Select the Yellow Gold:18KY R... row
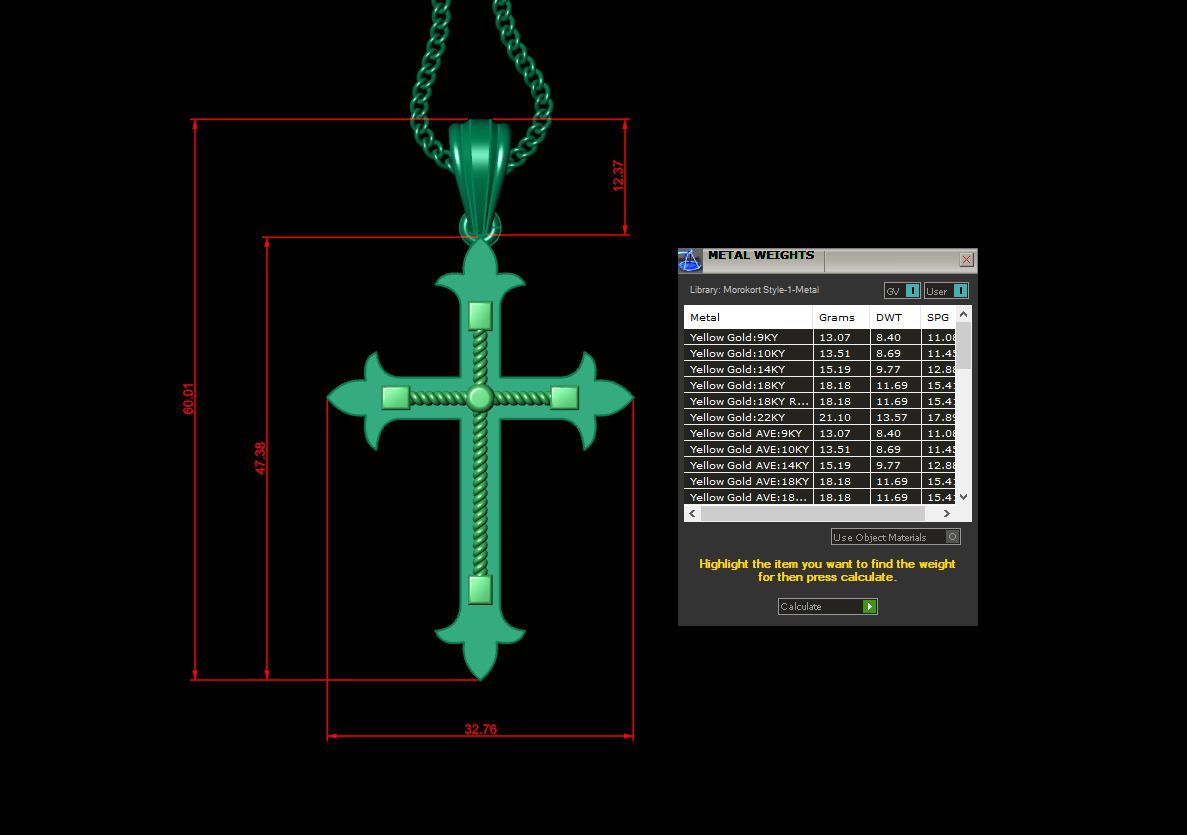1187x835 pixels. tap(820, 401)
